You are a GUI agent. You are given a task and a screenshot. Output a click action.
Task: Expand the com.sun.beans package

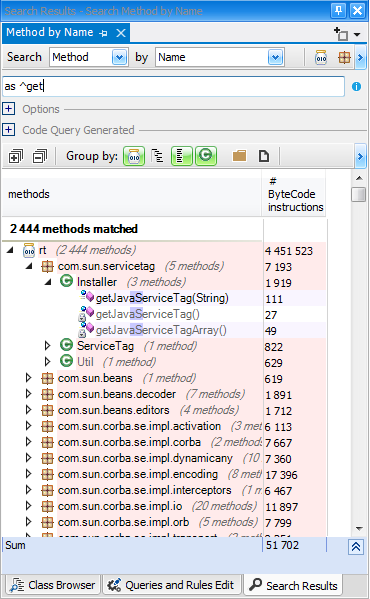(29, 378)
